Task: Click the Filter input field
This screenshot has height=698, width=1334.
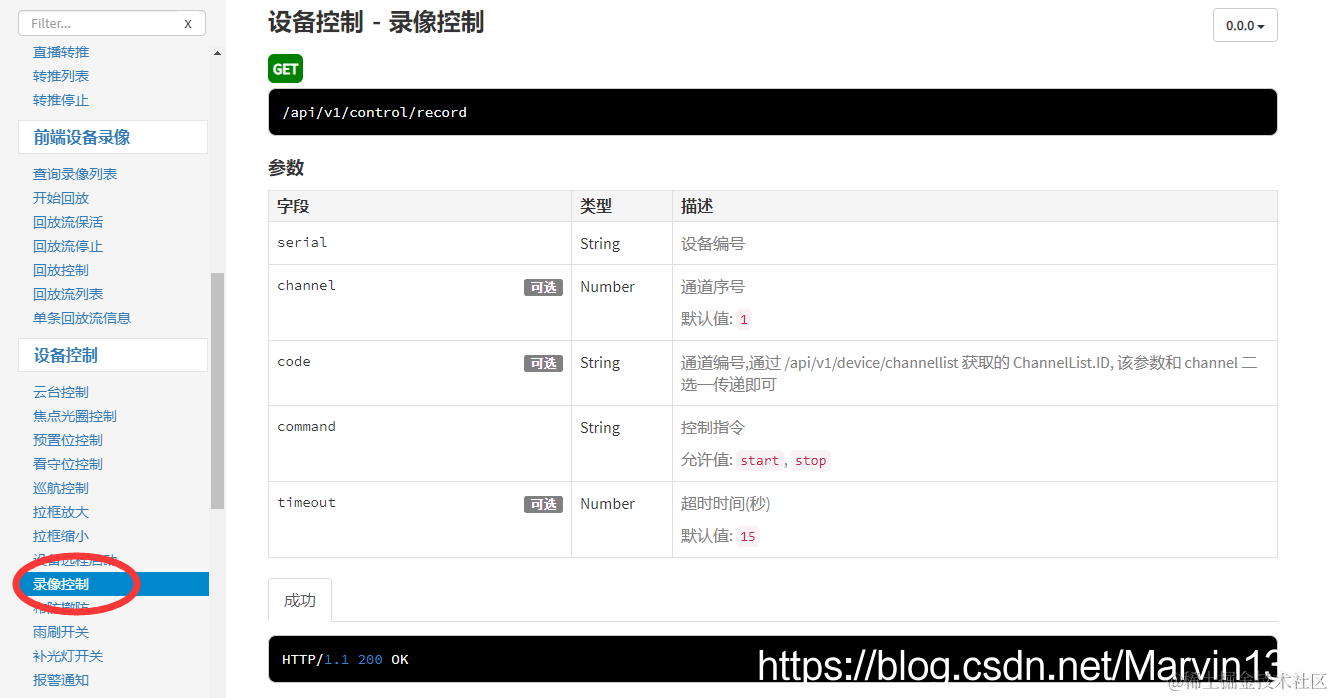Action: point(112,23)
